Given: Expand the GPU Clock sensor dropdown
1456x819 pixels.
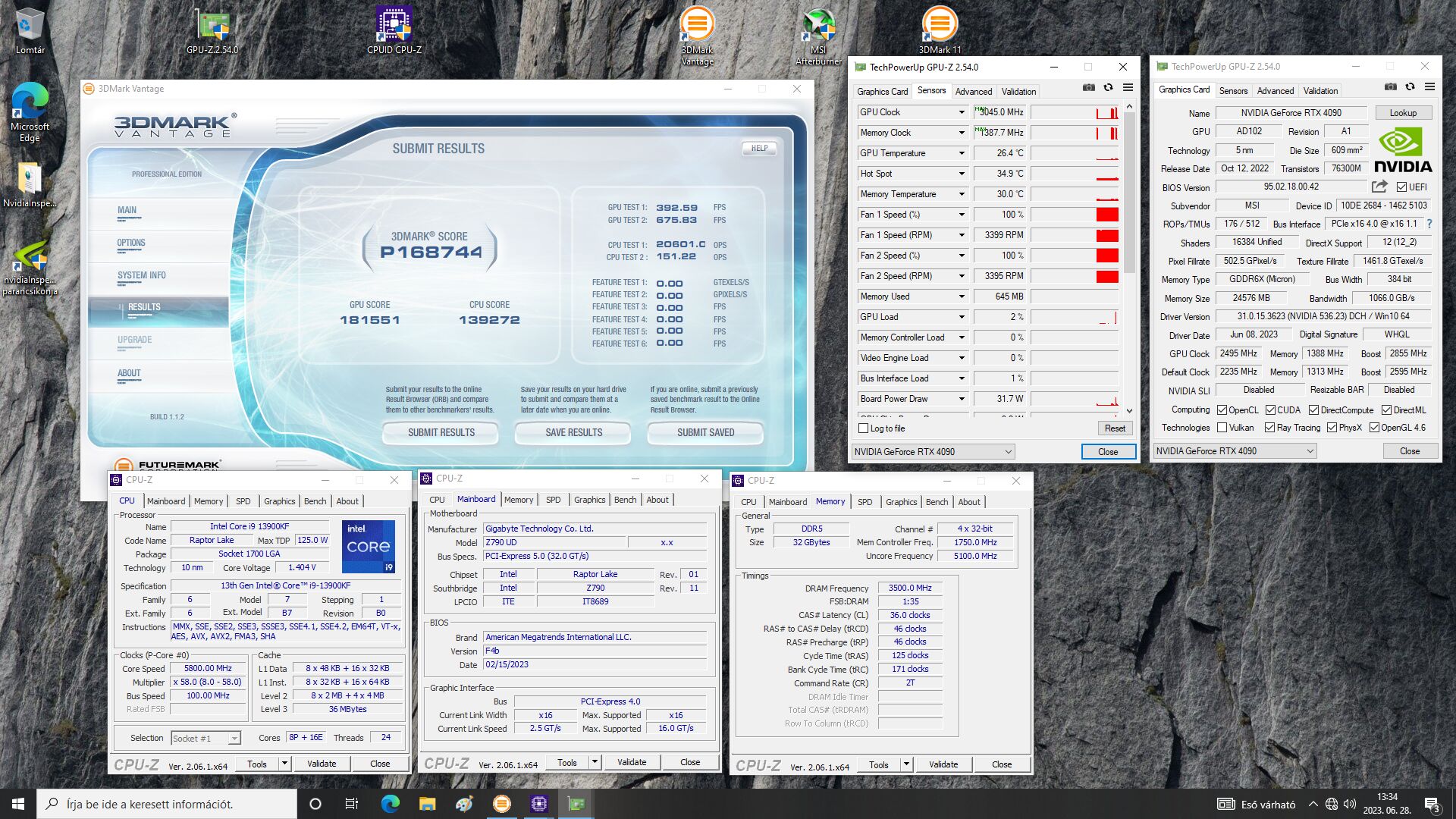Looking at the screenshot, I should point(962,112).
